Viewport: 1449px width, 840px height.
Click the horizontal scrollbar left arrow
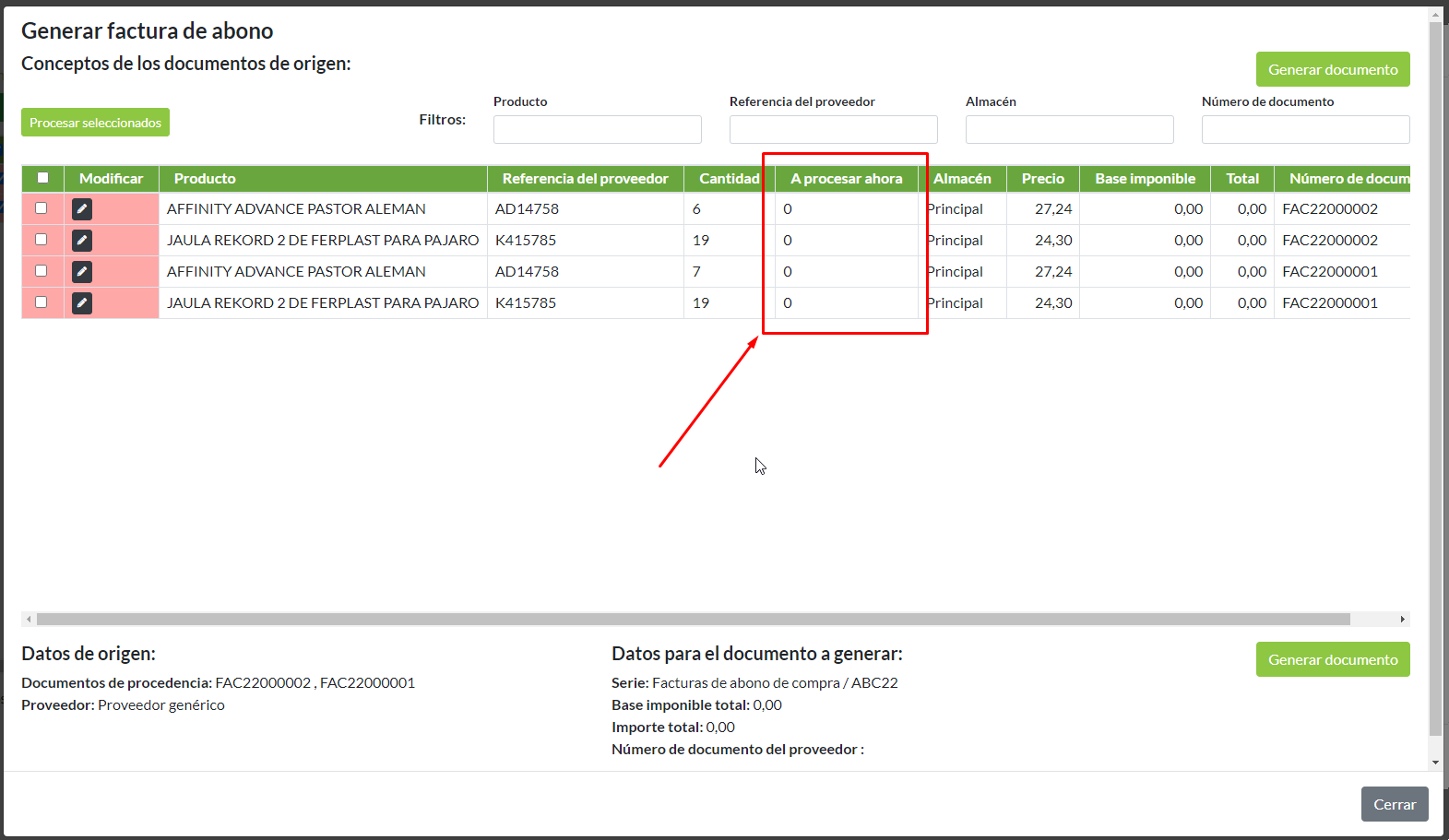click(x=29, y=620)
